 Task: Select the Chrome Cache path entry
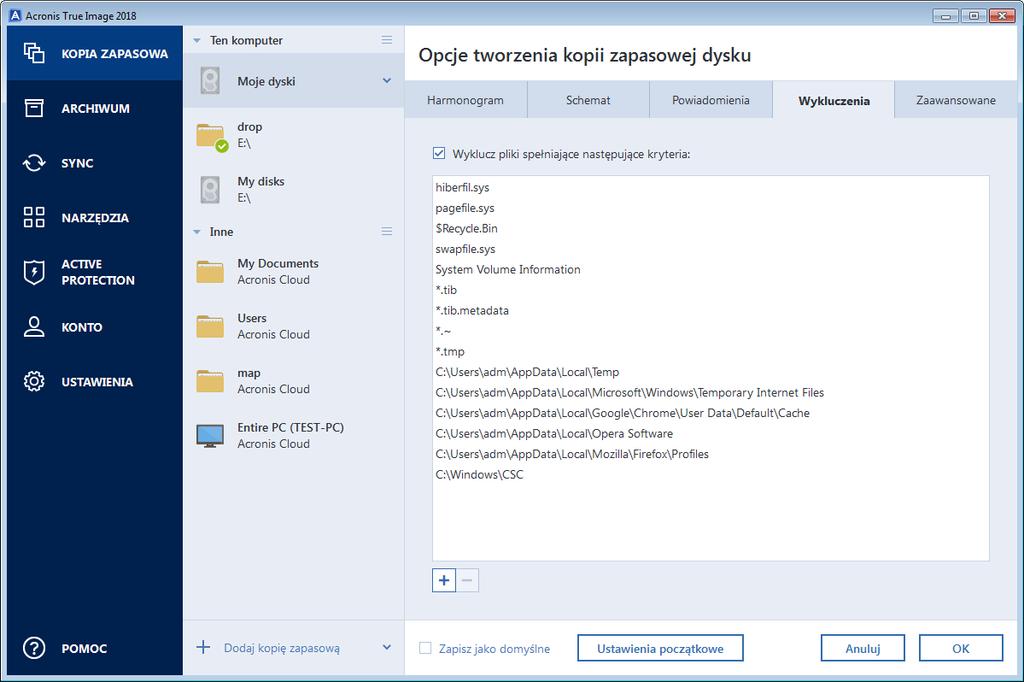711,413
